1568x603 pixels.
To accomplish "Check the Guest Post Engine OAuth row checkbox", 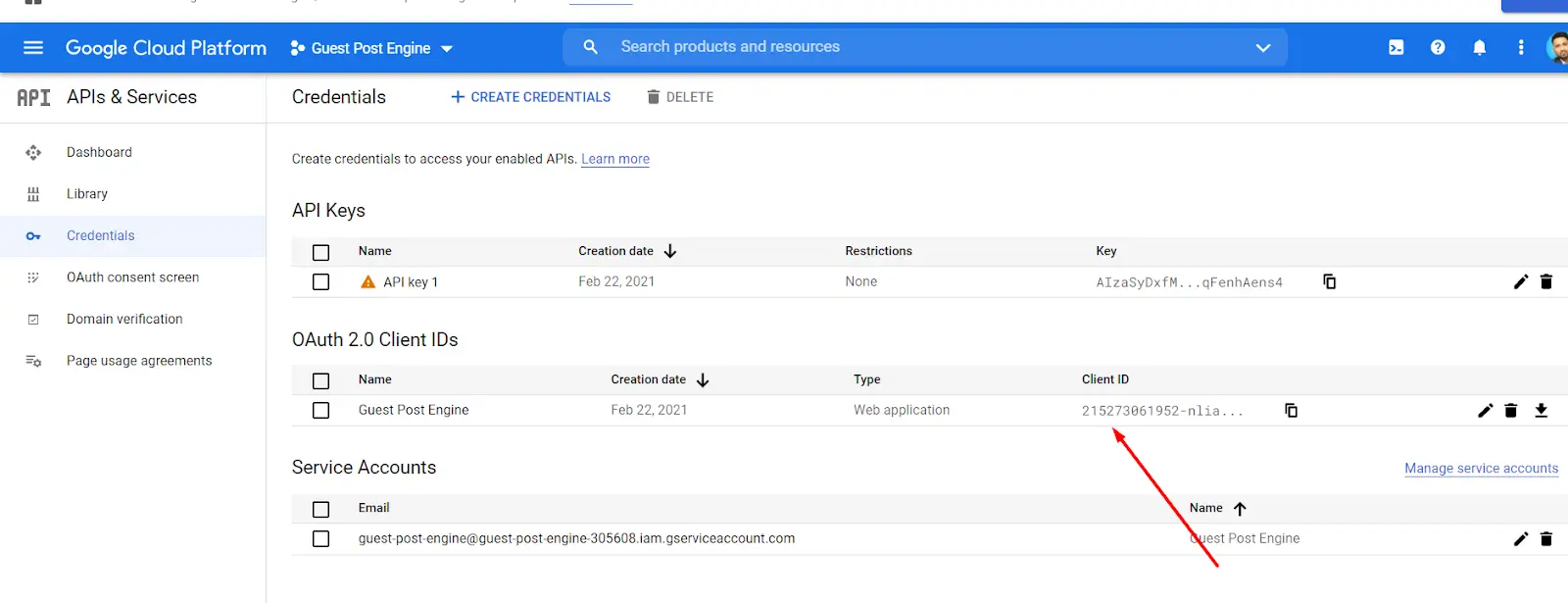I will [x=320, y=411].
